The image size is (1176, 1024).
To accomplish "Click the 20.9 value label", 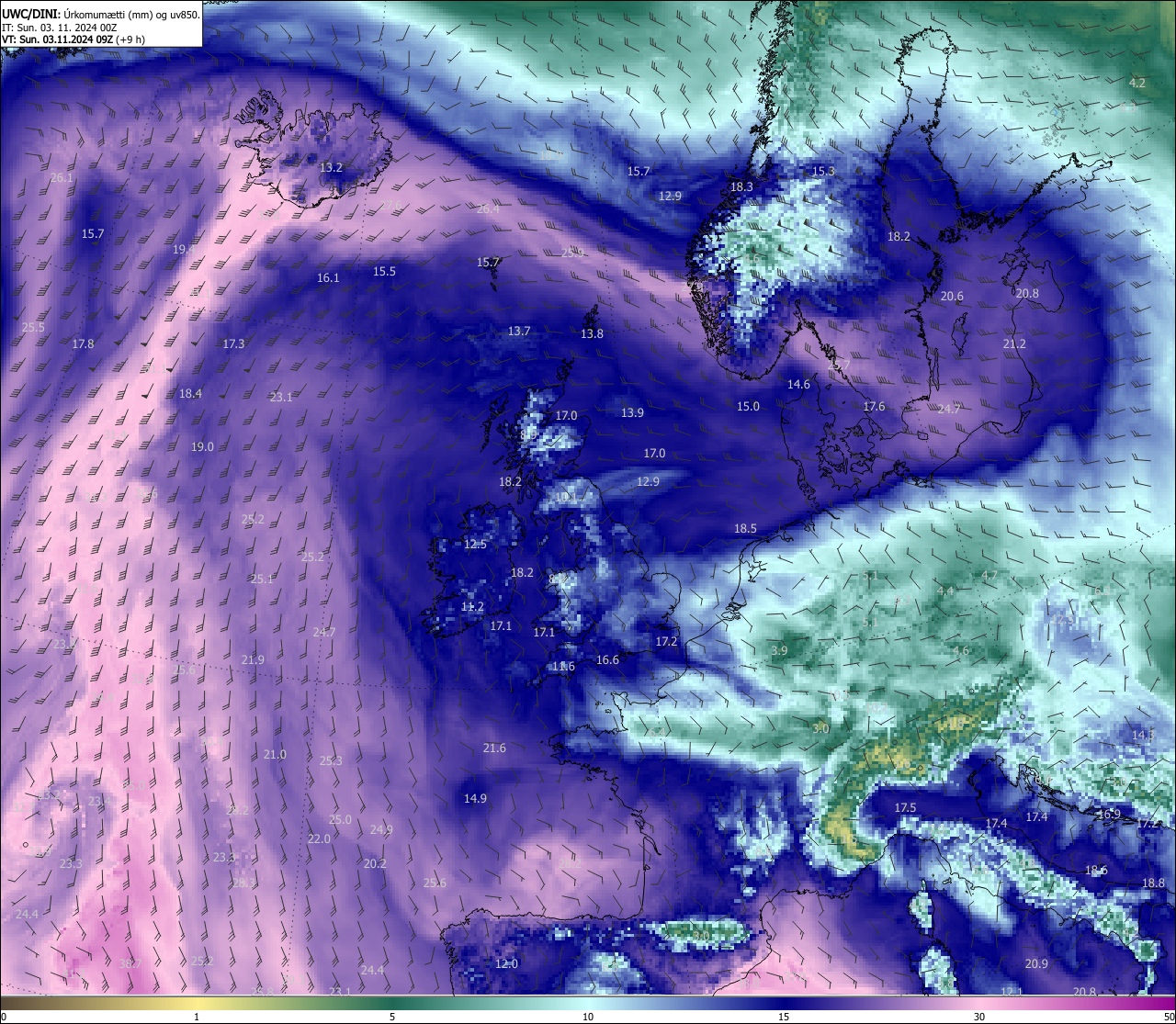I will (1036, 963).
